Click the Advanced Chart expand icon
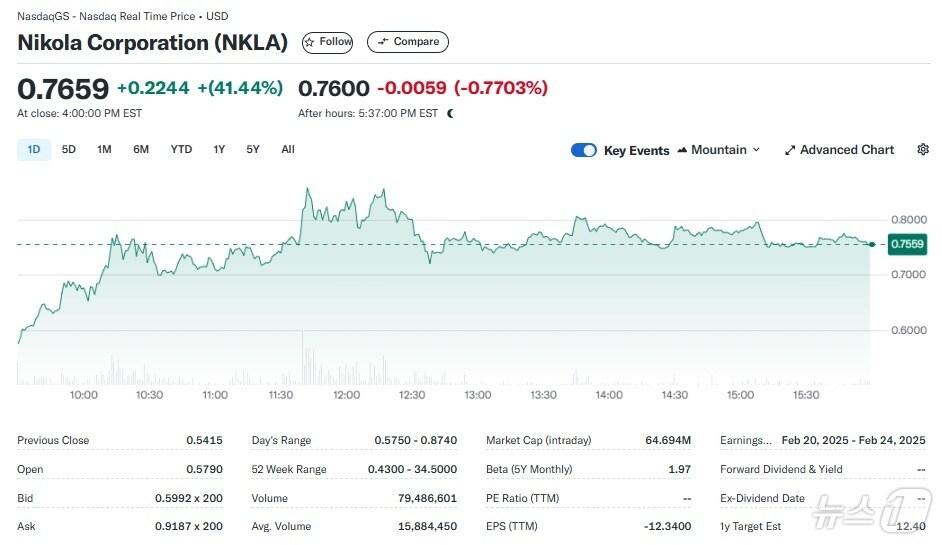The height and width of the screenshot is (545, 942). pyautogui.click(x=790, y=150)
